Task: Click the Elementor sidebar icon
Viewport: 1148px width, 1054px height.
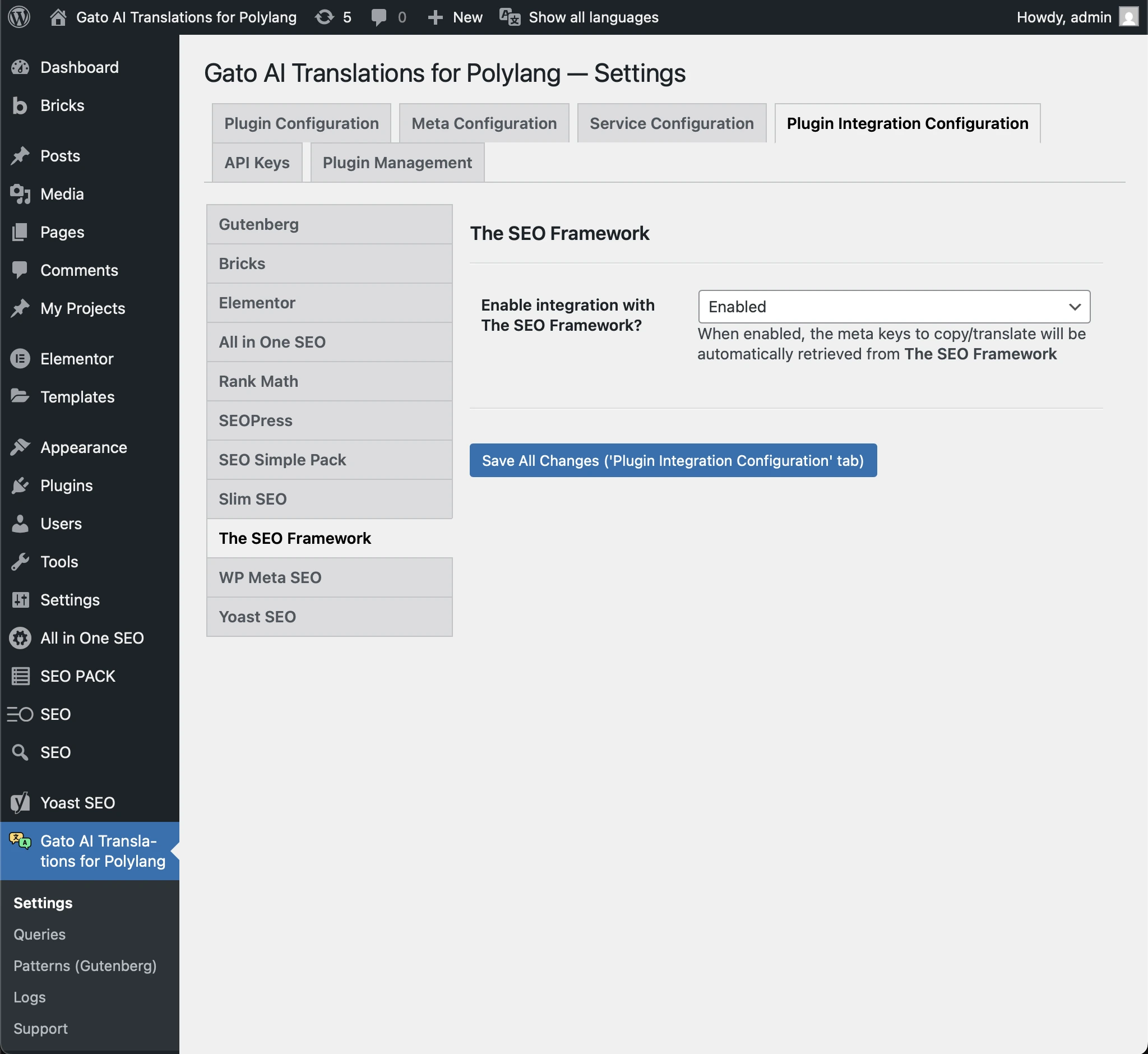Action: point(21,359)
